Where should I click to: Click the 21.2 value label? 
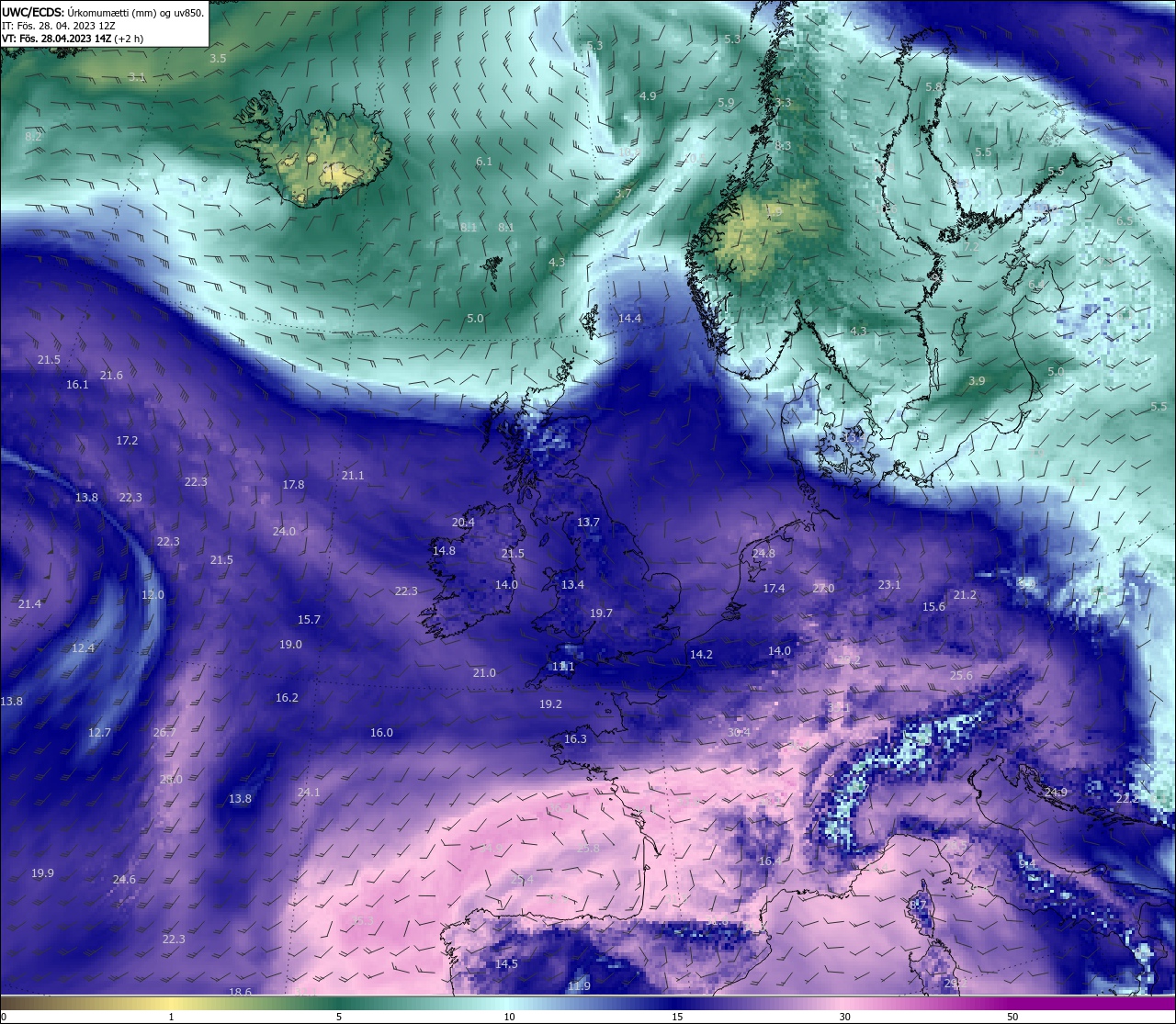click(x=965, y=596)
